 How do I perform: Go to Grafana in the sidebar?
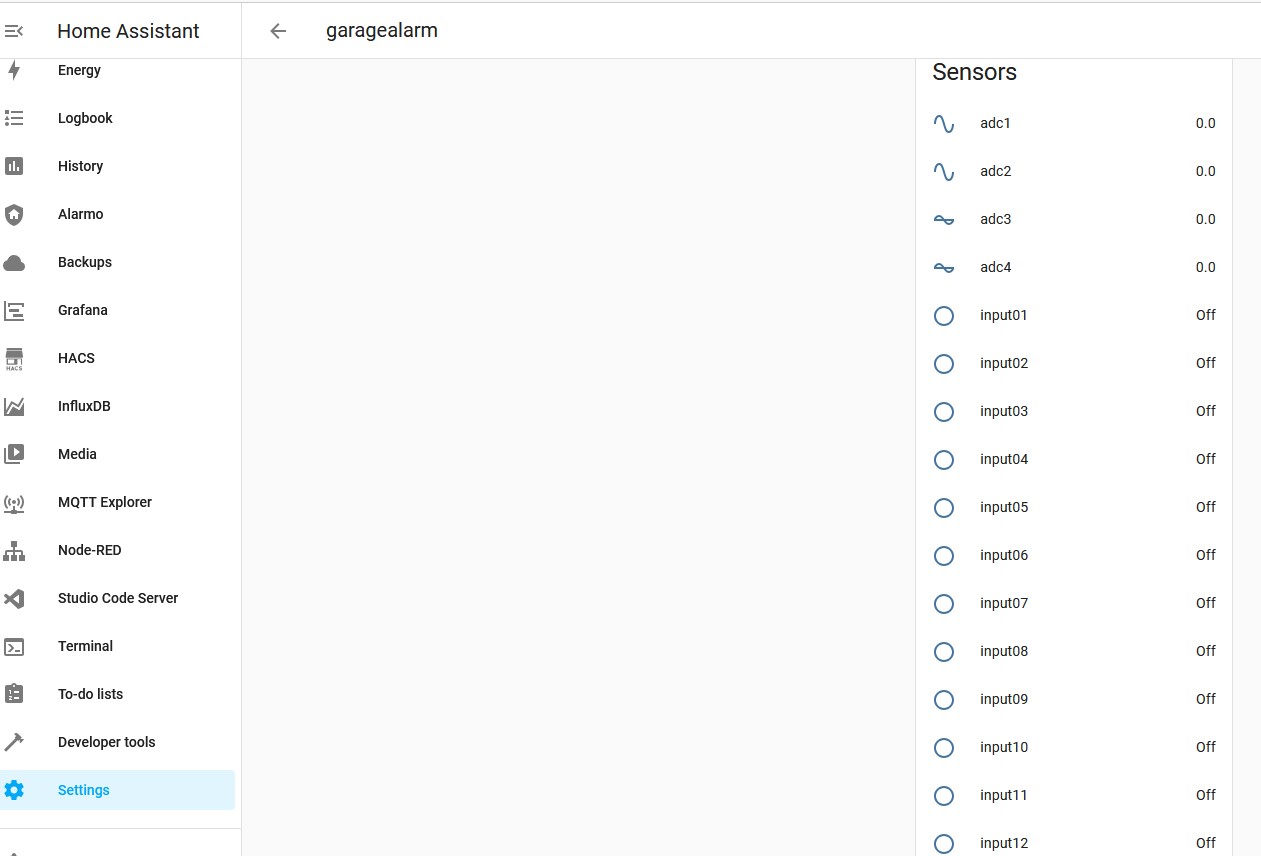point(82,310)
